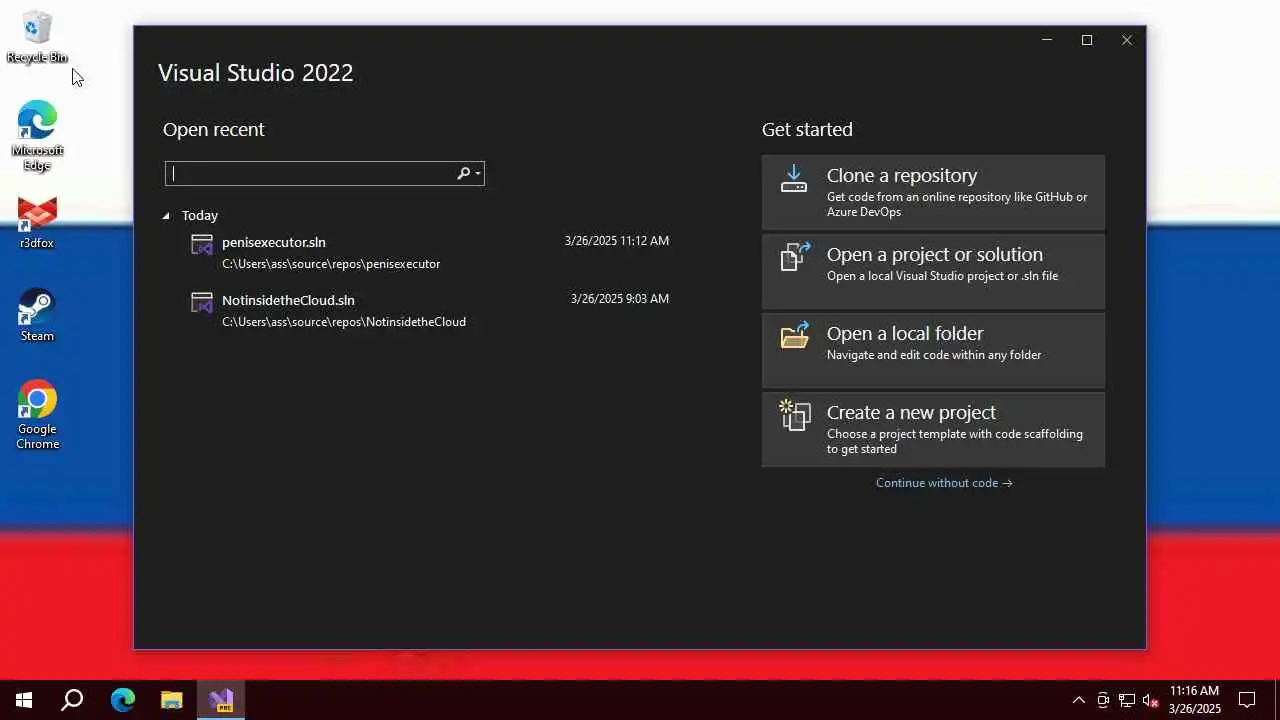The width and height of the screenshot is (1280, 720).
Task: Click the Open a project or solution icon
Action: (794, 257)
